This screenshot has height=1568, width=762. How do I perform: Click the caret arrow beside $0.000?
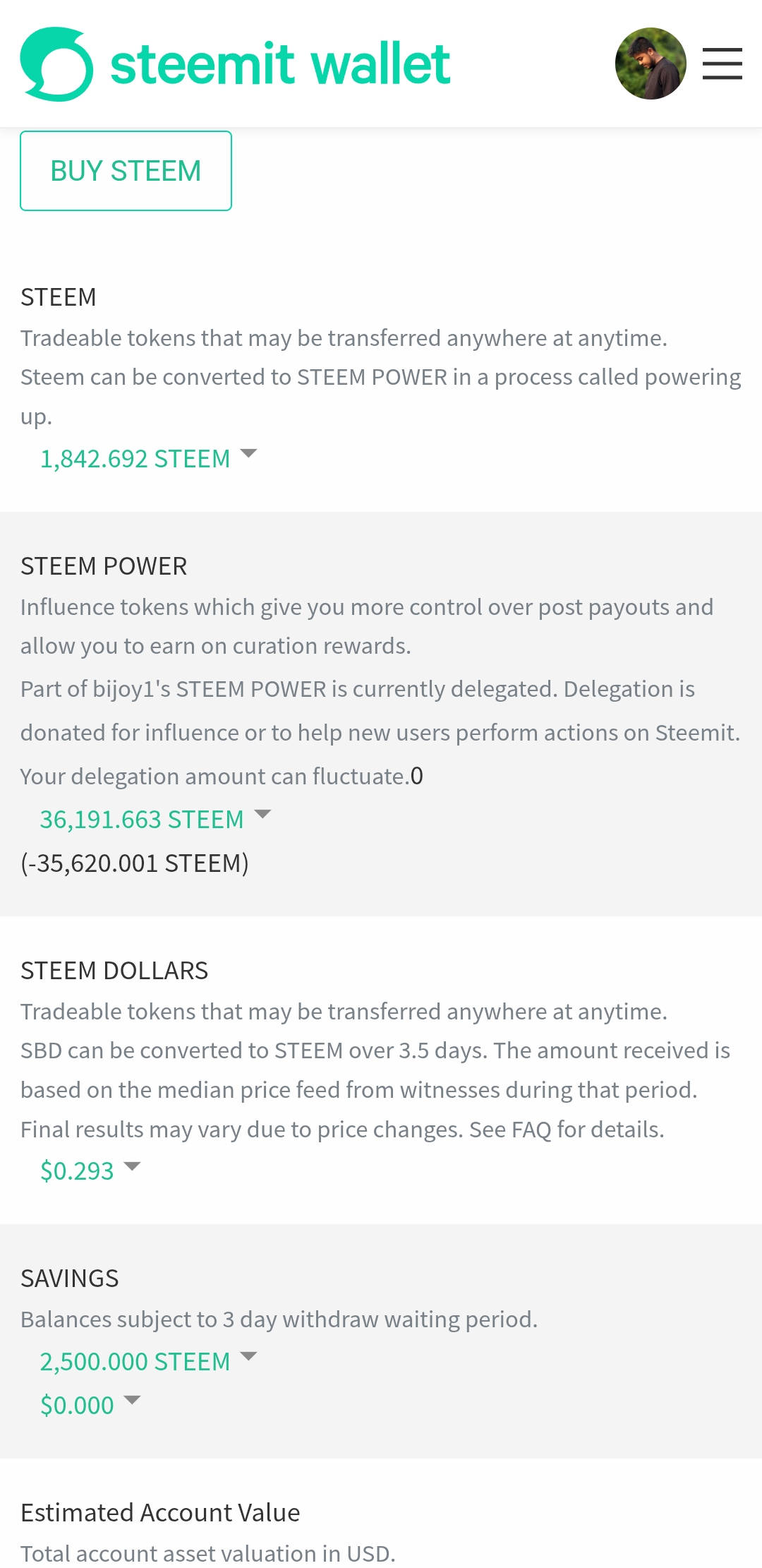coord(132,1400)
